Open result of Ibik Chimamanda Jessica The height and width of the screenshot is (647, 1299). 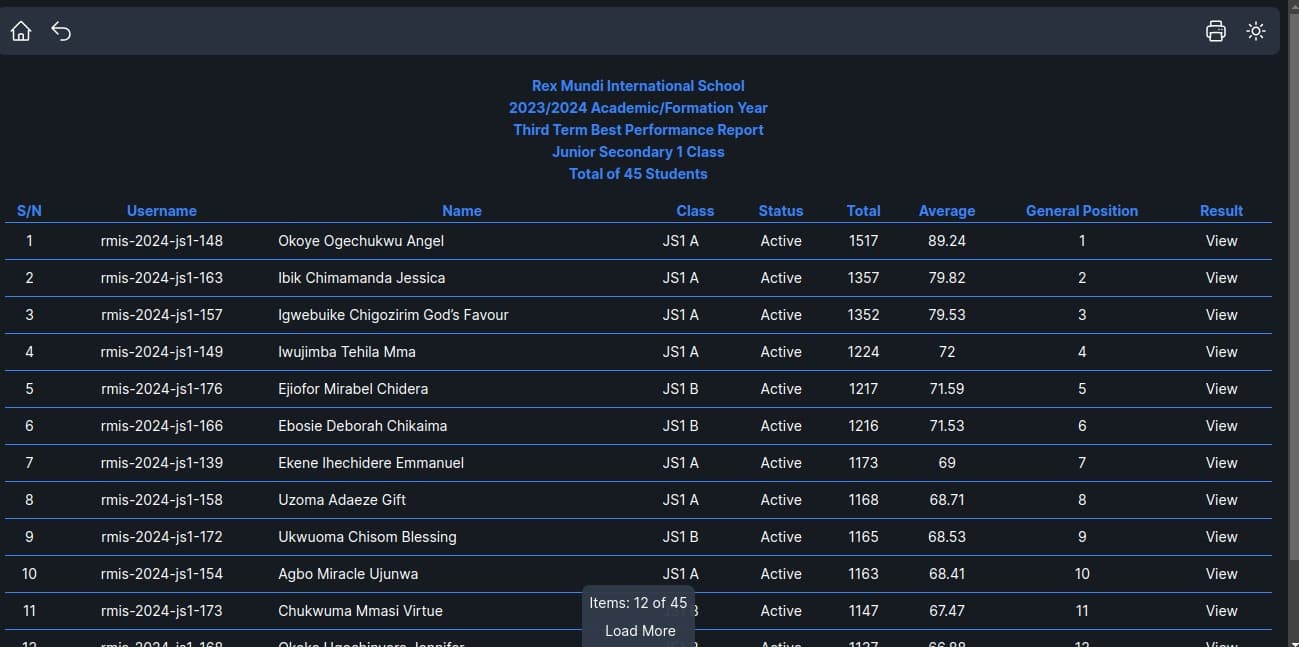pyautogui.click(x=1221, y=278)
